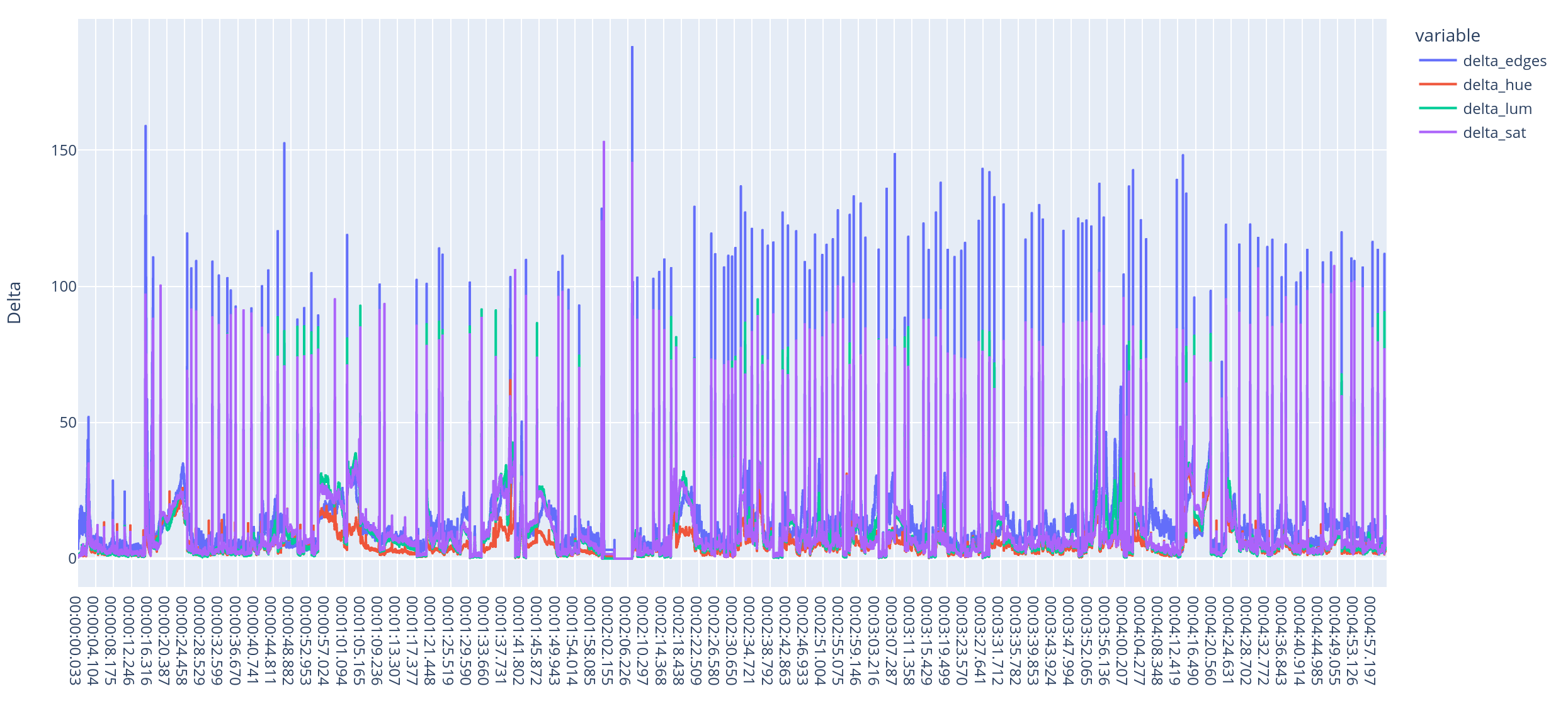Click the purple delta_sat legend line
1568x701 pixels.
pyautogui.click(x=1438, y=132)
